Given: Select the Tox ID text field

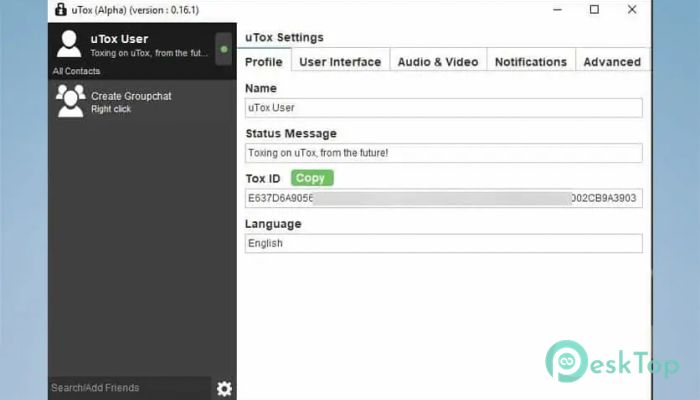Looking at the screenshot, I should [444, 198].
